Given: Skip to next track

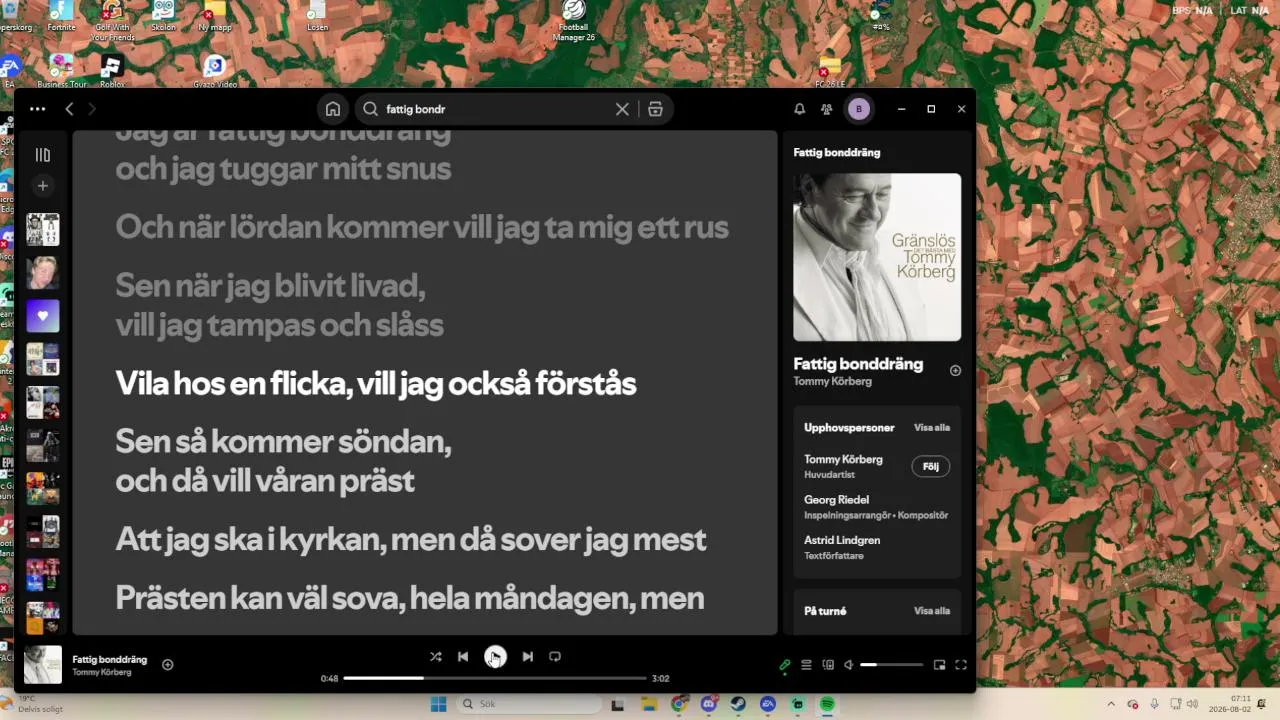Looking at the screenshot, I should point(527,656).
